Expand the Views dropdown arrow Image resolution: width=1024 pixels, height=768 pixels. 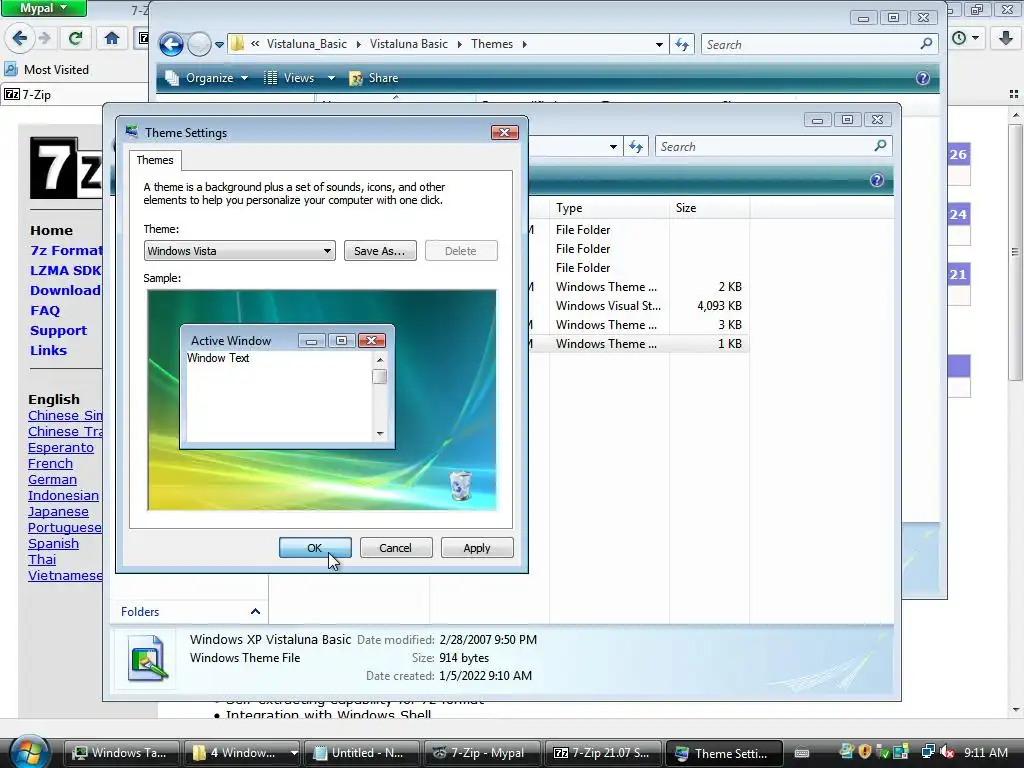coord(331,78)
